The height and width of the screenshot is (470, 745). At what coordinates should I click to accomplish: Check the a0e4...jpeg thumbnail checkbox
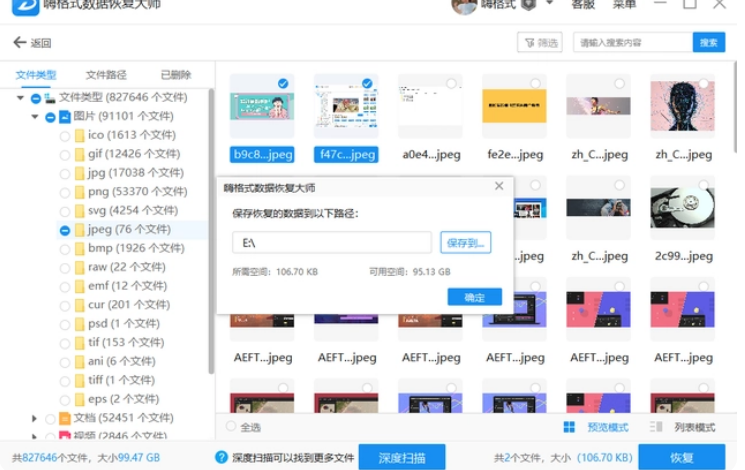point(451,84)
